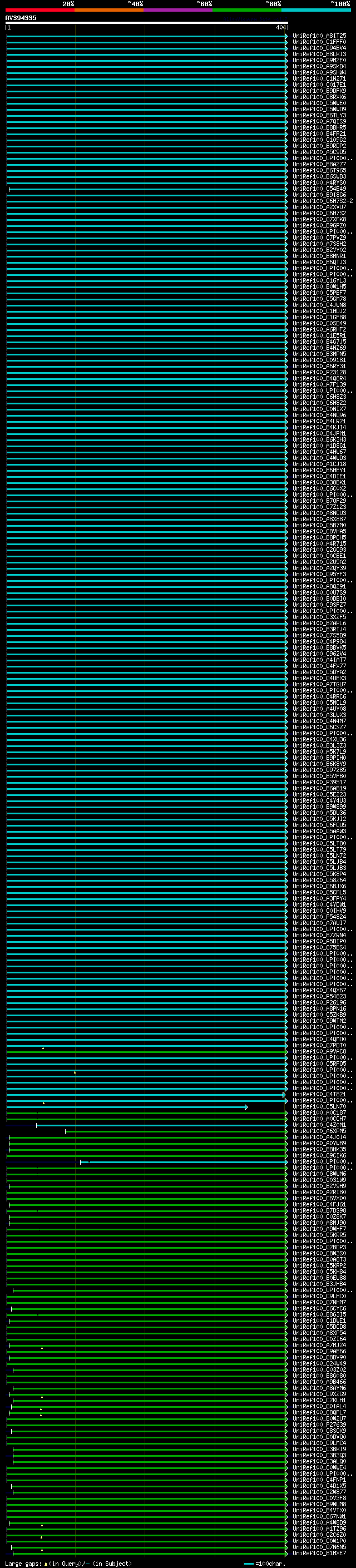Select the UniRef100_B9DFK9 label
Screen dimensions: 356x1568
319,91
